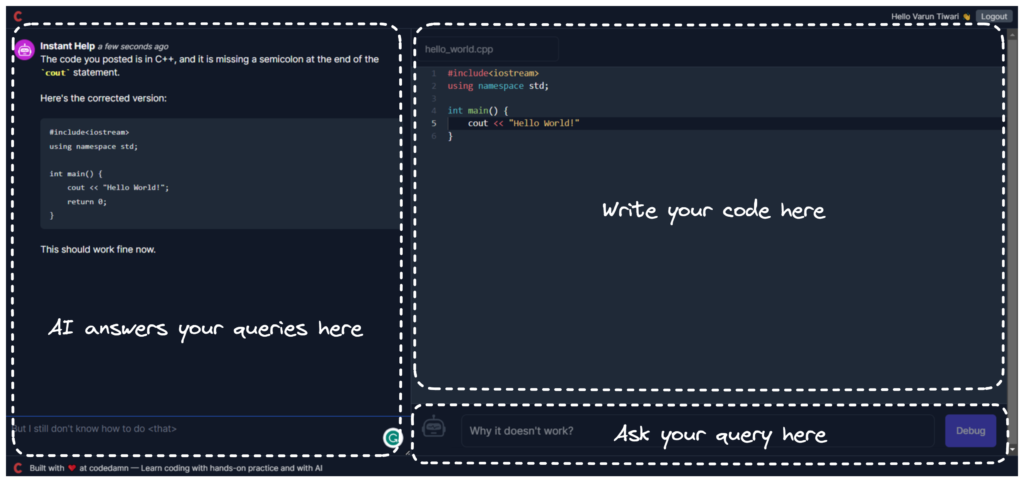Screen dimensions: 1024x482
Task: Click the codedamn logo in the footer
Action: [18, 468]
